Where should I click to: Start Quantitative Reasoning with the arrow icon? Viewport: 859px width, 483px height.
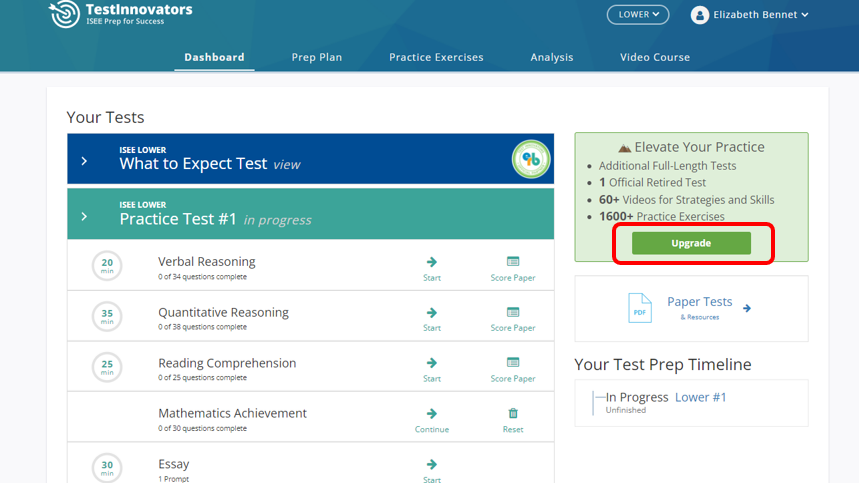[x=432, y=312]
